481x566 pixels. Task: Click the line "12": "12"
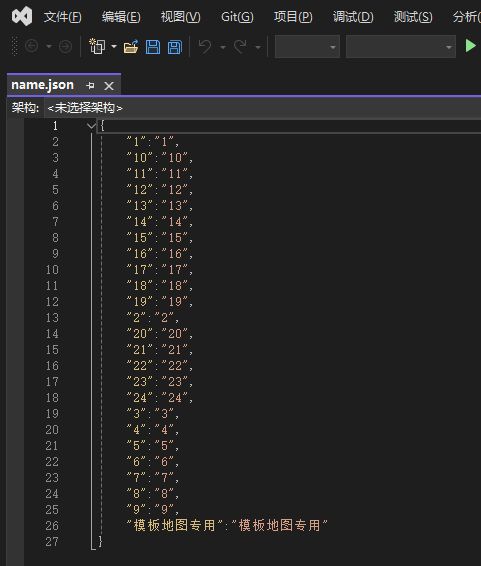click(159, 190)
